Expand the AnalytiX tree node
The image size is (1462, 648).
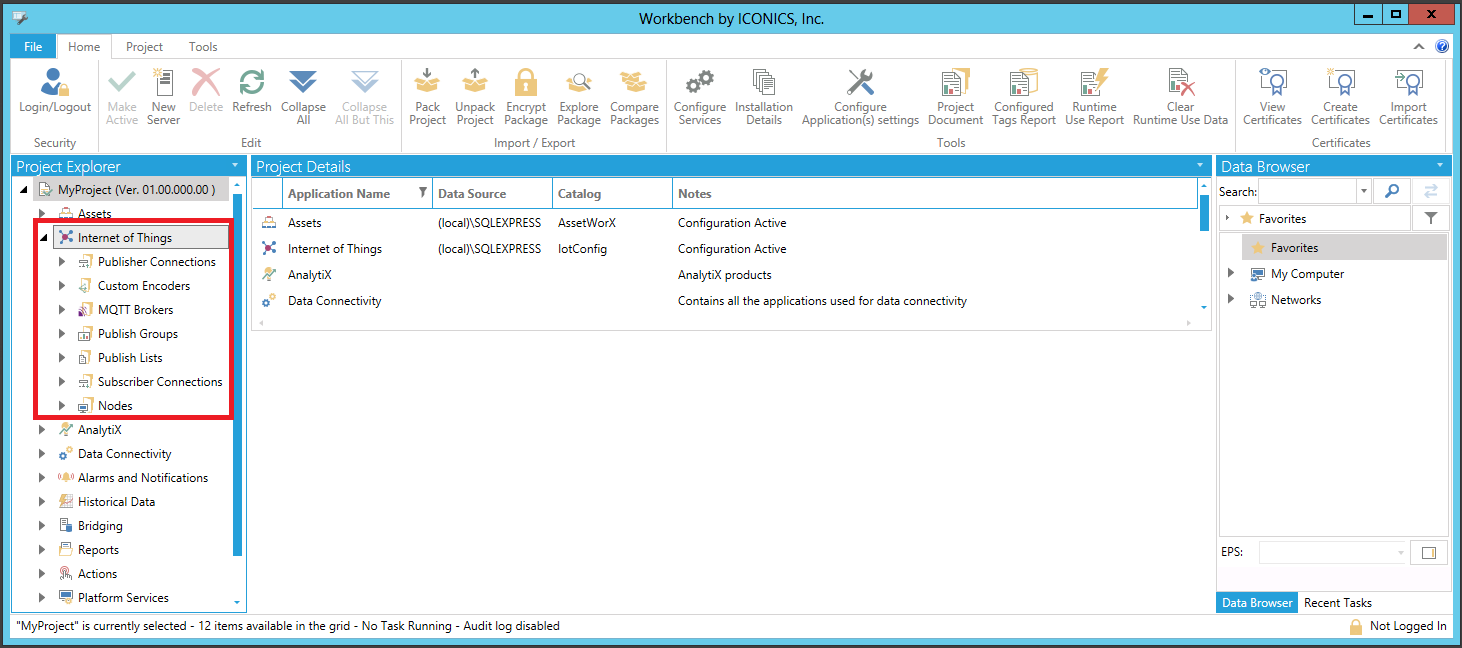(x=42, y=430)
